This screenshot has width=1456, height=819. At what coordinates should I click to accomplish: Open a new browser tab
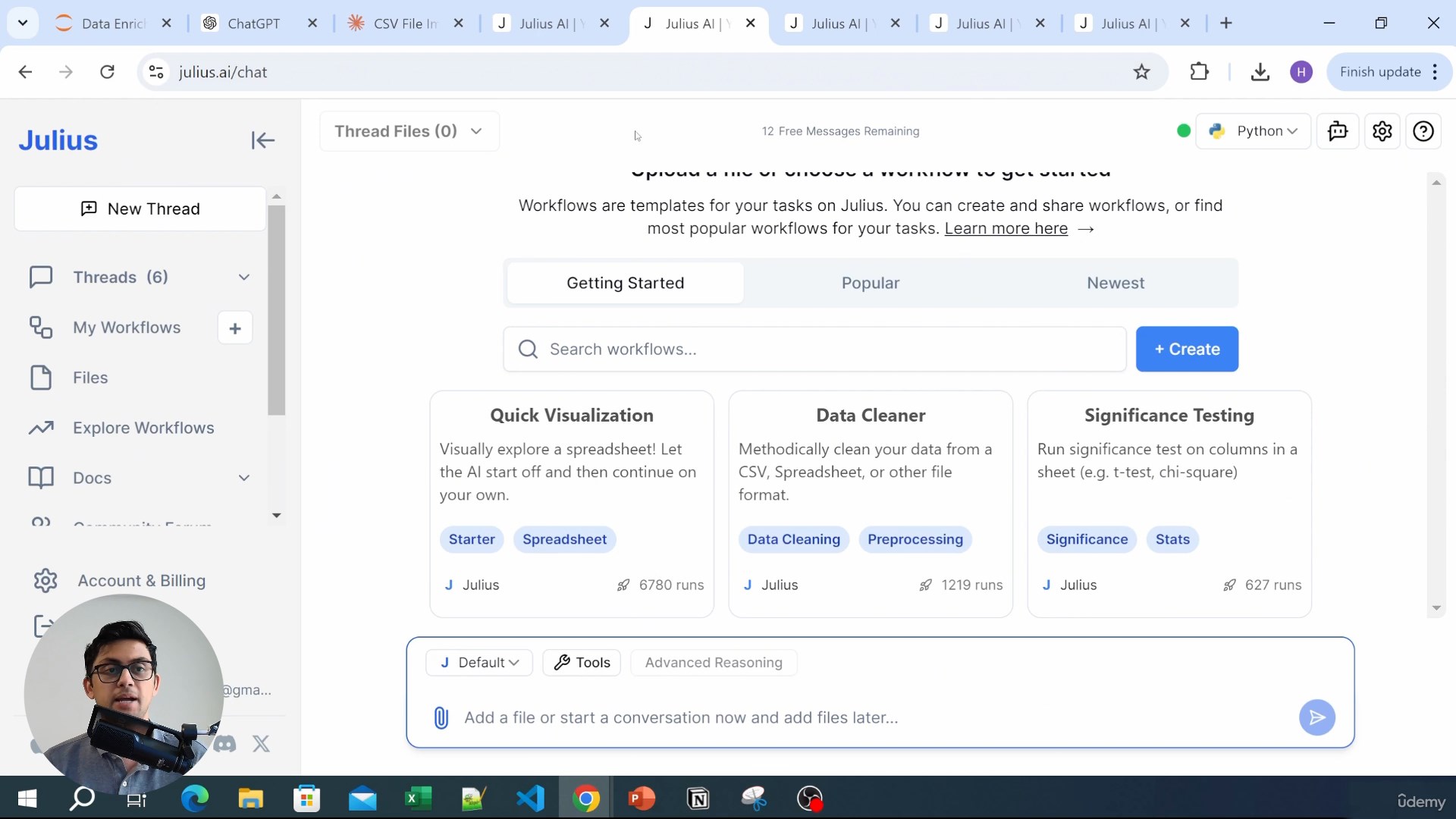point(1226,24)
